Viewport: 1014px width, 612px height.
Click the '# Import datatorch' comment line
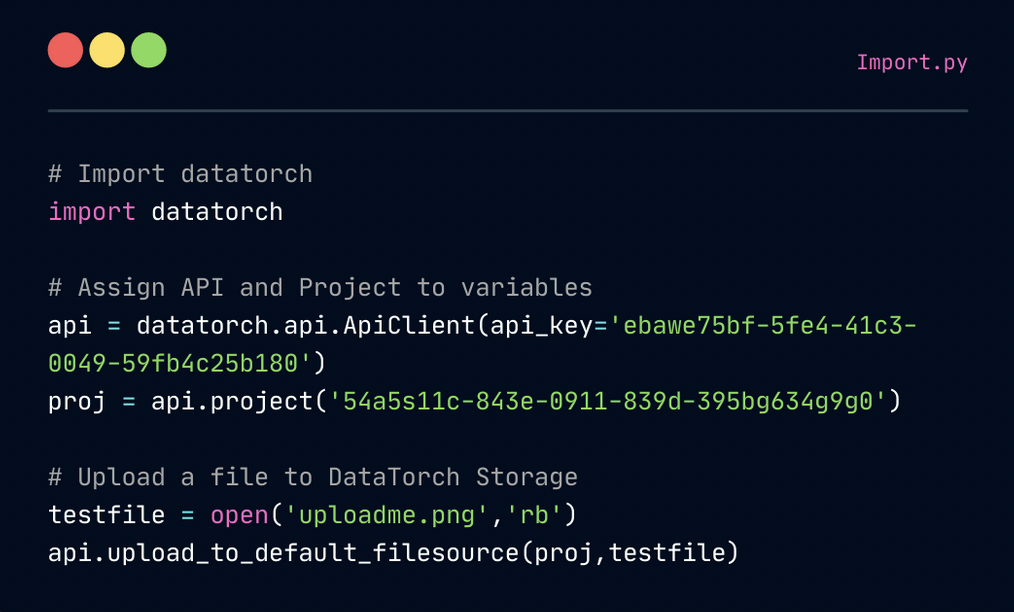[x=180, y=174]
